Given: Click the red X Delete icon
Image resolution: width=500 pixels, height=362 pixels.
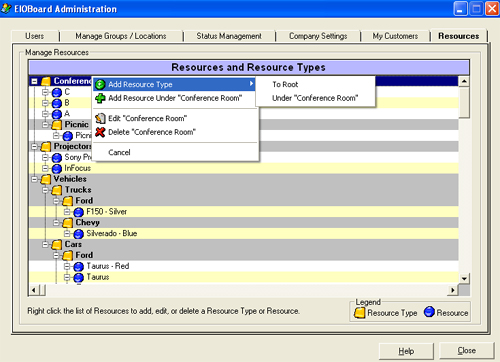Looking at the screenshot, I should coord(100,132).
